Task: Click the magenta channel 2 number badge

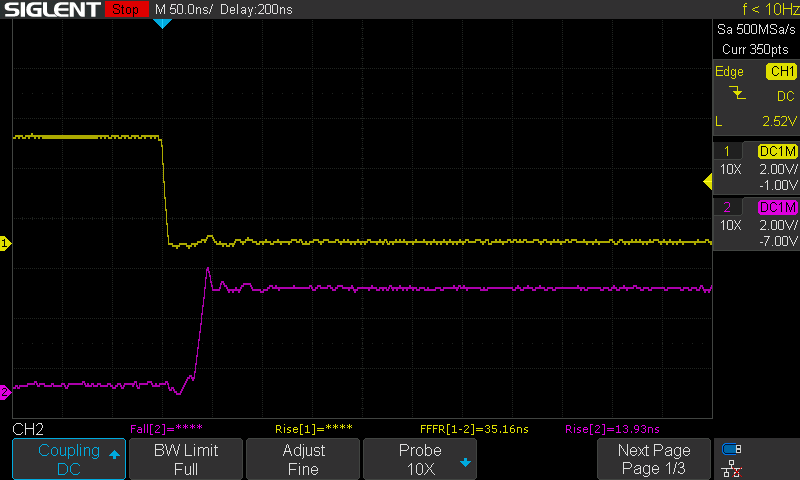Action: [727, 208]
